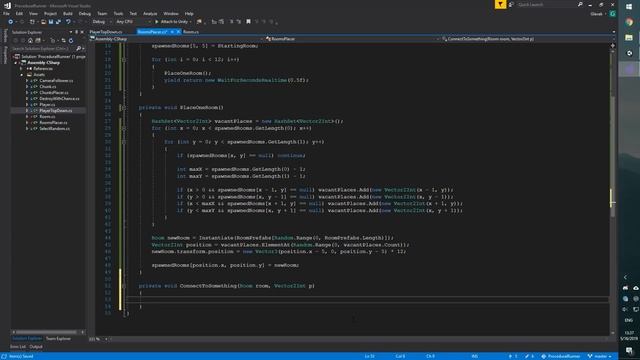Click the notifications filter flag icon
Image resolution: width=640 pixels, height=360 pixels.
coord(500,4)
